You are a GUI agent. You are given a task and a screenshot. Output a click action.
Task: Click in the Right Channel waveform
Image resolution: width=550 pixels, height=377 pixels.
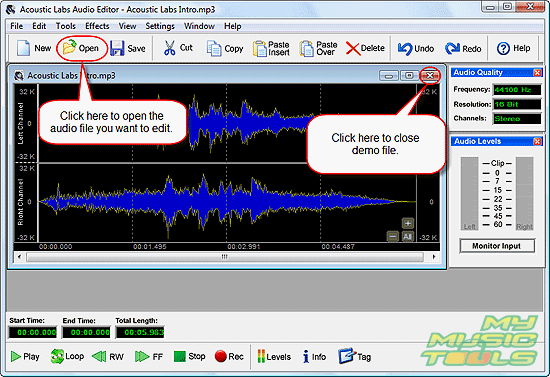pyautogui.click(x=227, y=202)
